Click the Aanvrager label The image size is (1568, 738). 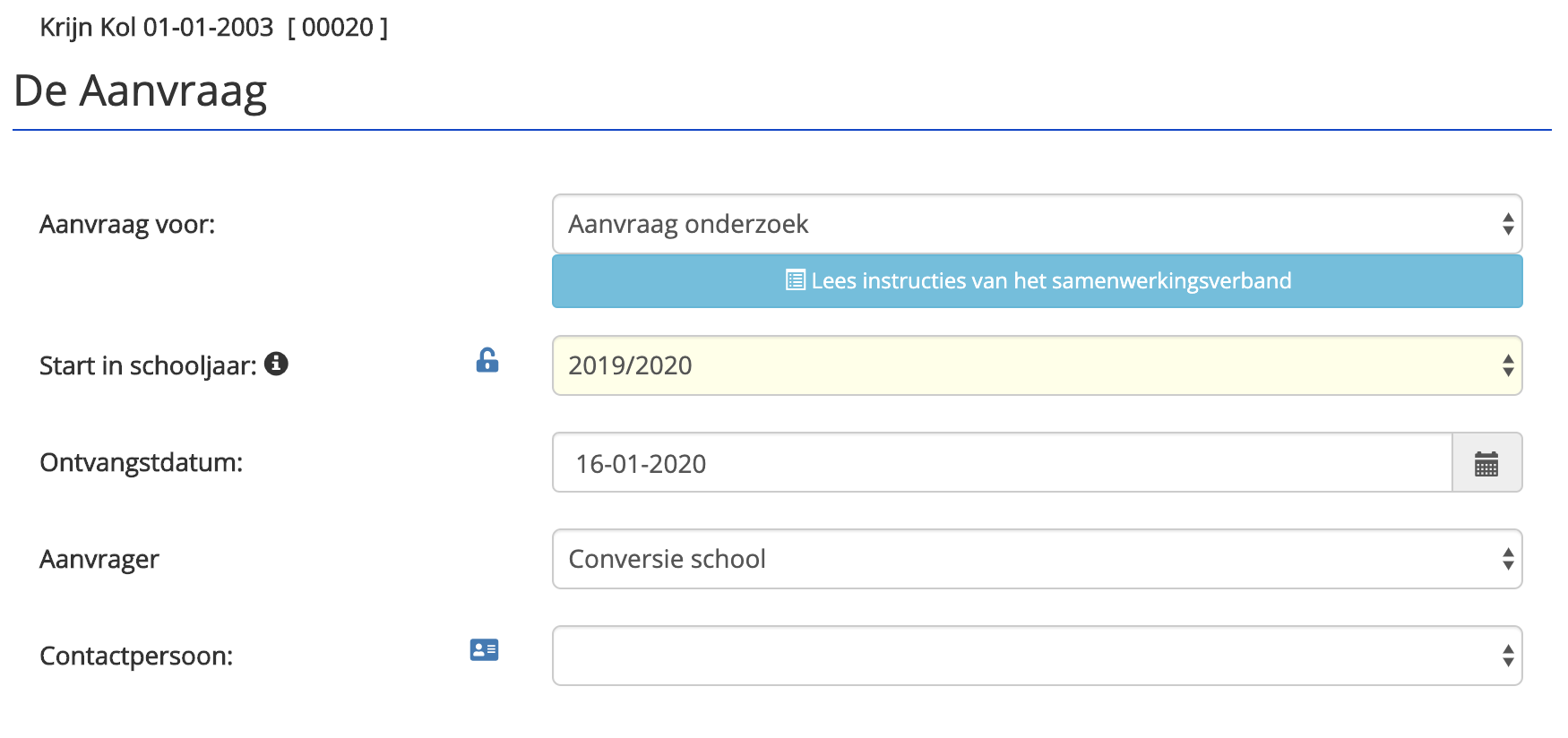(x=99, y=559)
